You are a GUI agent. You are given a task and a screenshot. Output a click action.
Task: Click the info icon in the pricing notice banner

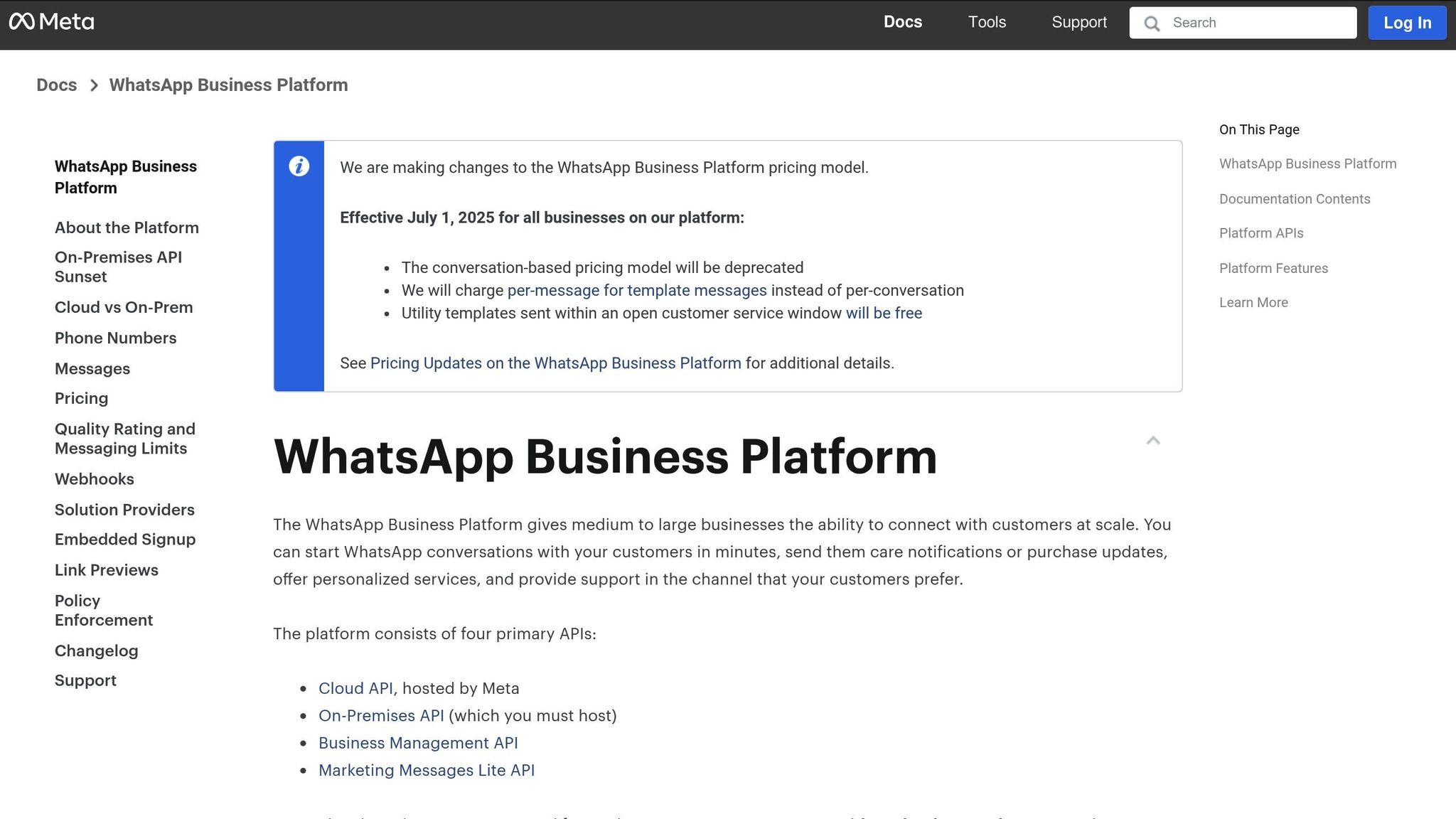point(299,167)
